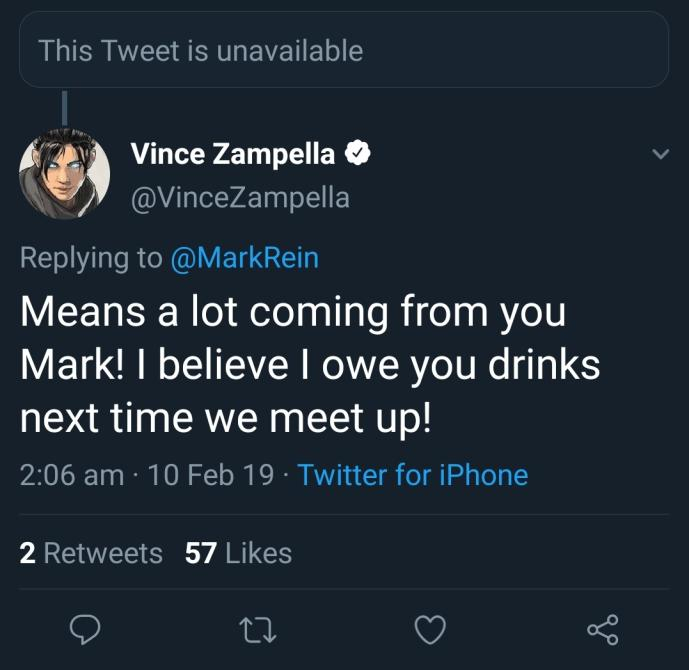Open the share icon options
The height and width of the screenshot is (670, 689).
(x=603, y=630)
